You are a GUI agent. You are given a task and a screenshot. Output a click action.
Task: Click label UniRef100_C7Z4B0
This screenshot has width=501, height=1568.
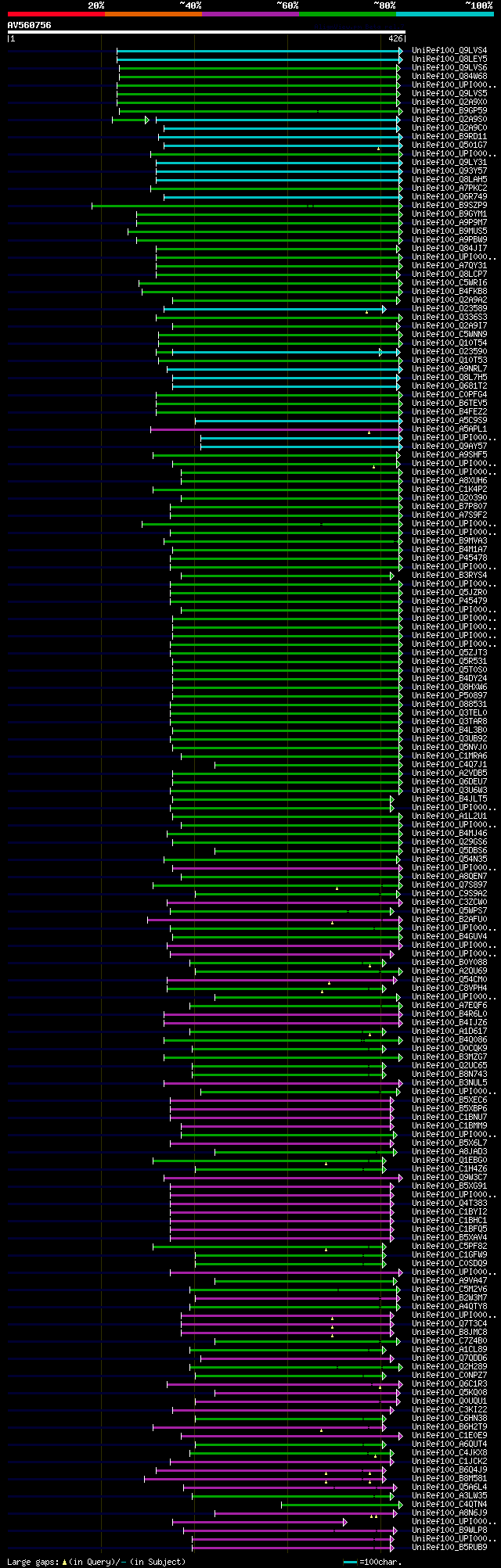pos(449,1341)
